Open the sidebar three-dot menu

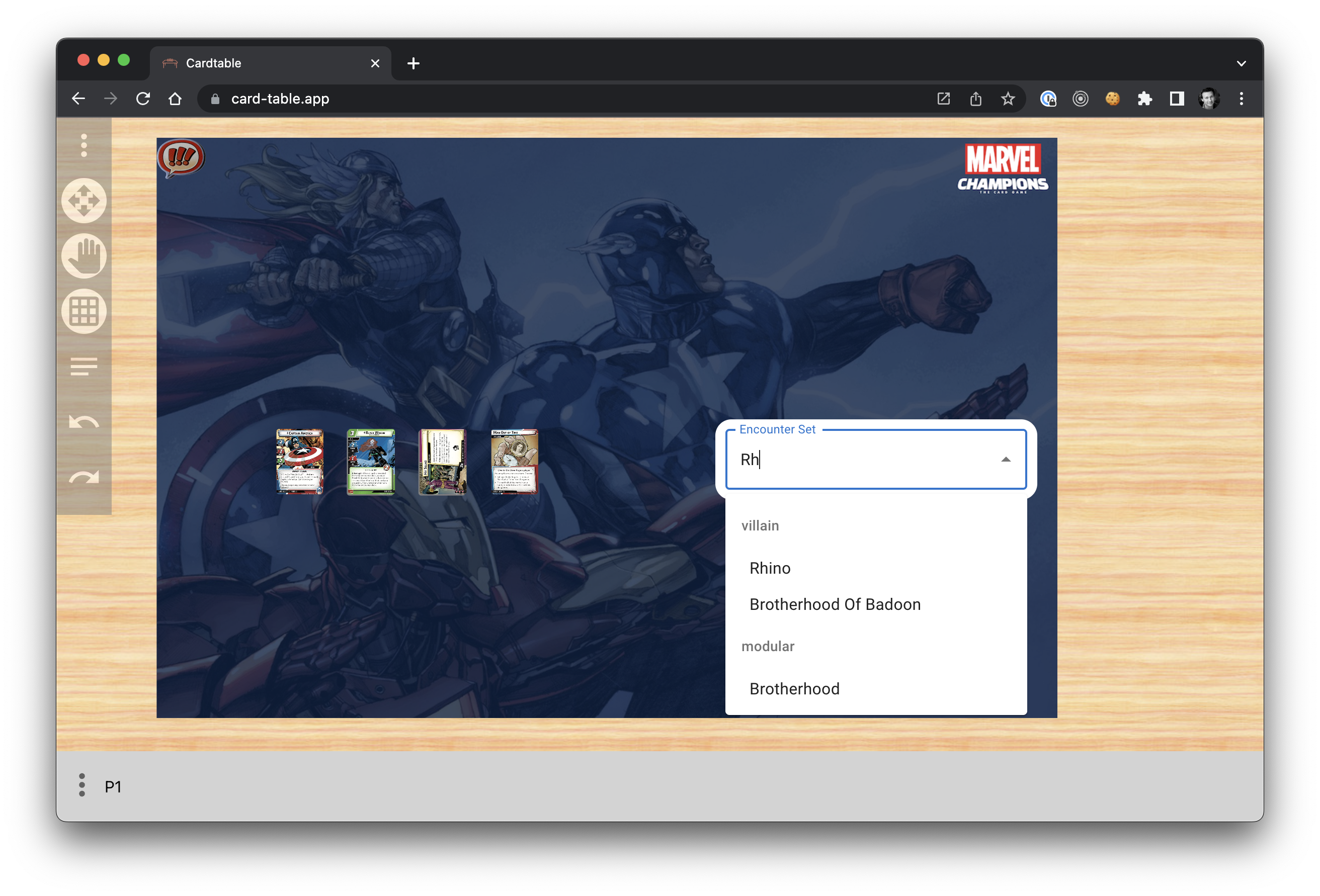point(84,145)
